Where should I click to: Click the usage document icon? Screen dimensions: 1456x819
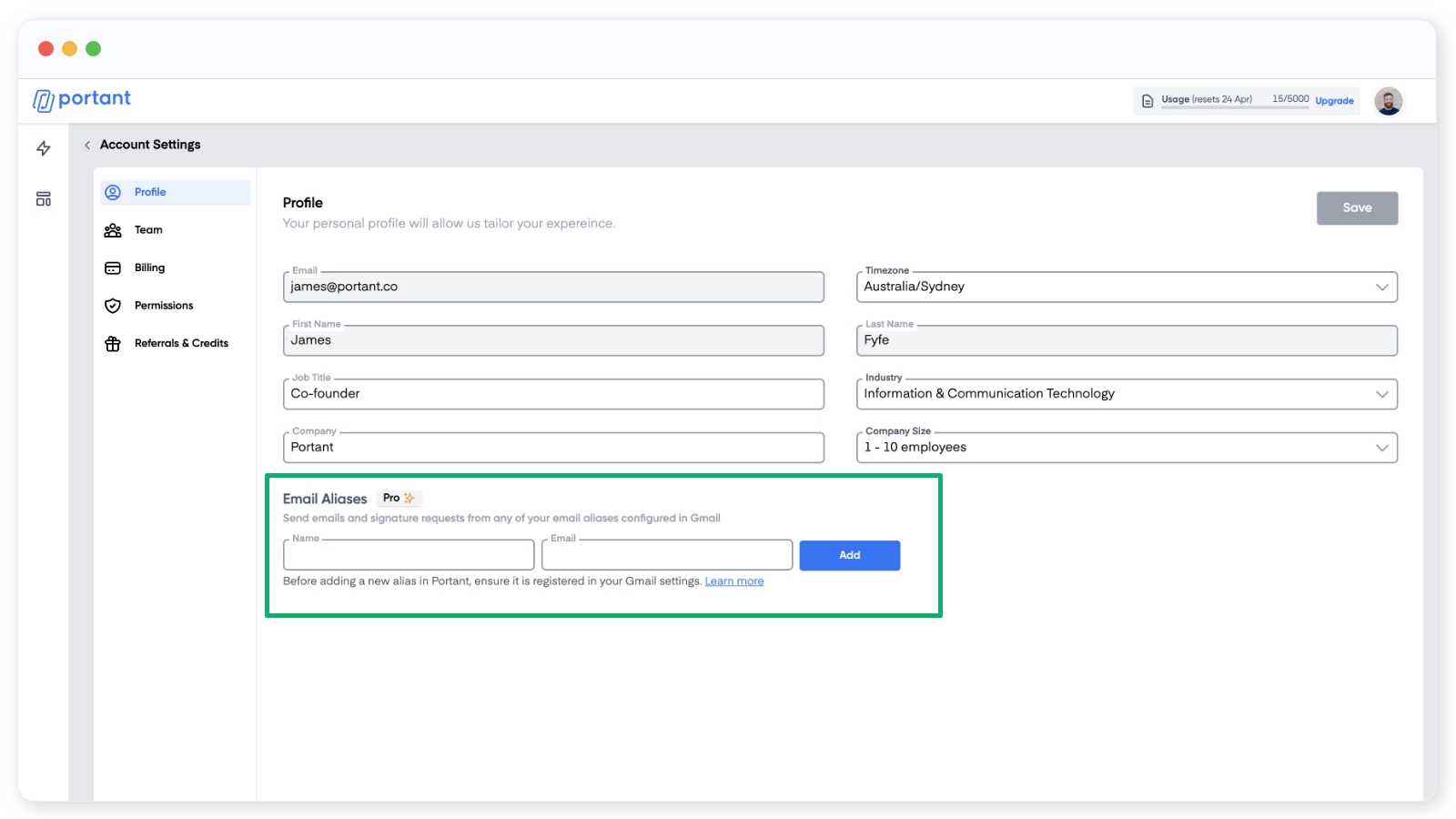point(1148,101)
